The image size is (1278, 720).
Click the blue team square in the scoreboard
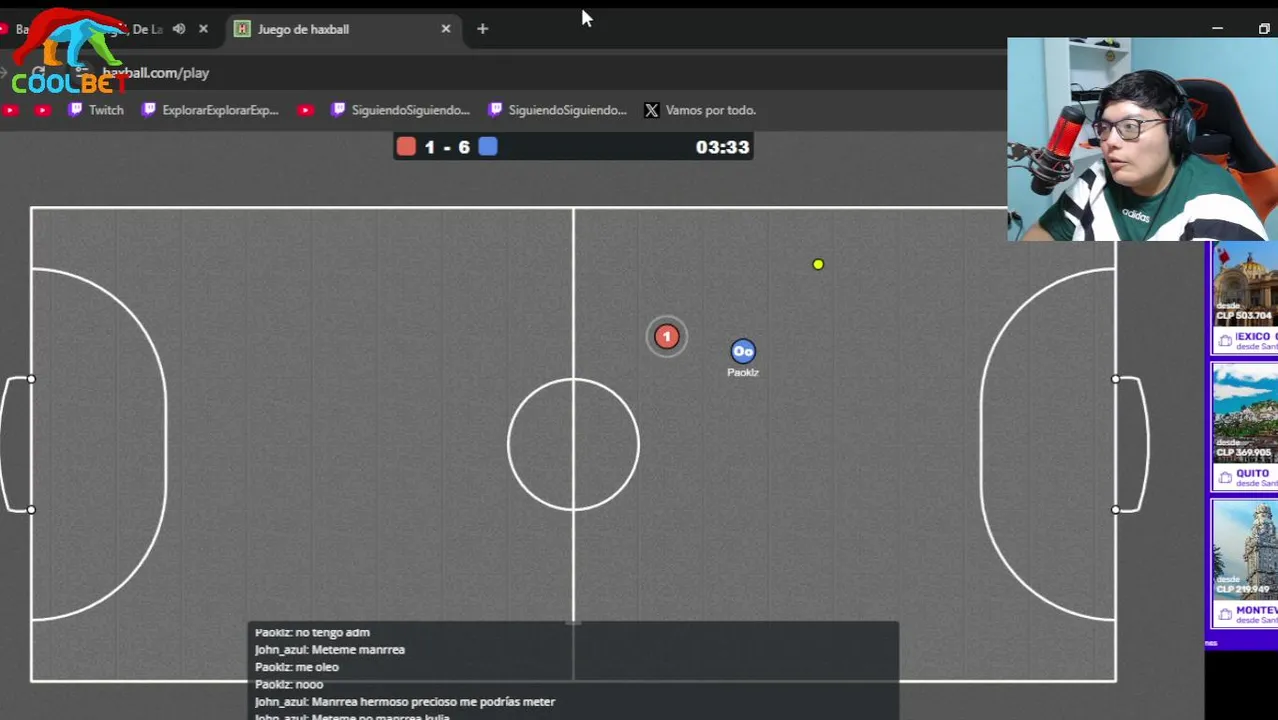pos(488,147)
